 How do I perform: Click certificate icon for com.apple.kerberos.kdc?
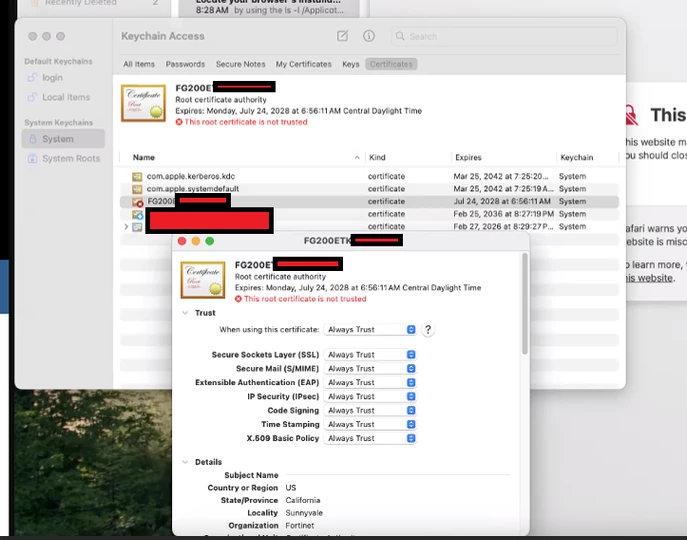(x=137, y=176)
